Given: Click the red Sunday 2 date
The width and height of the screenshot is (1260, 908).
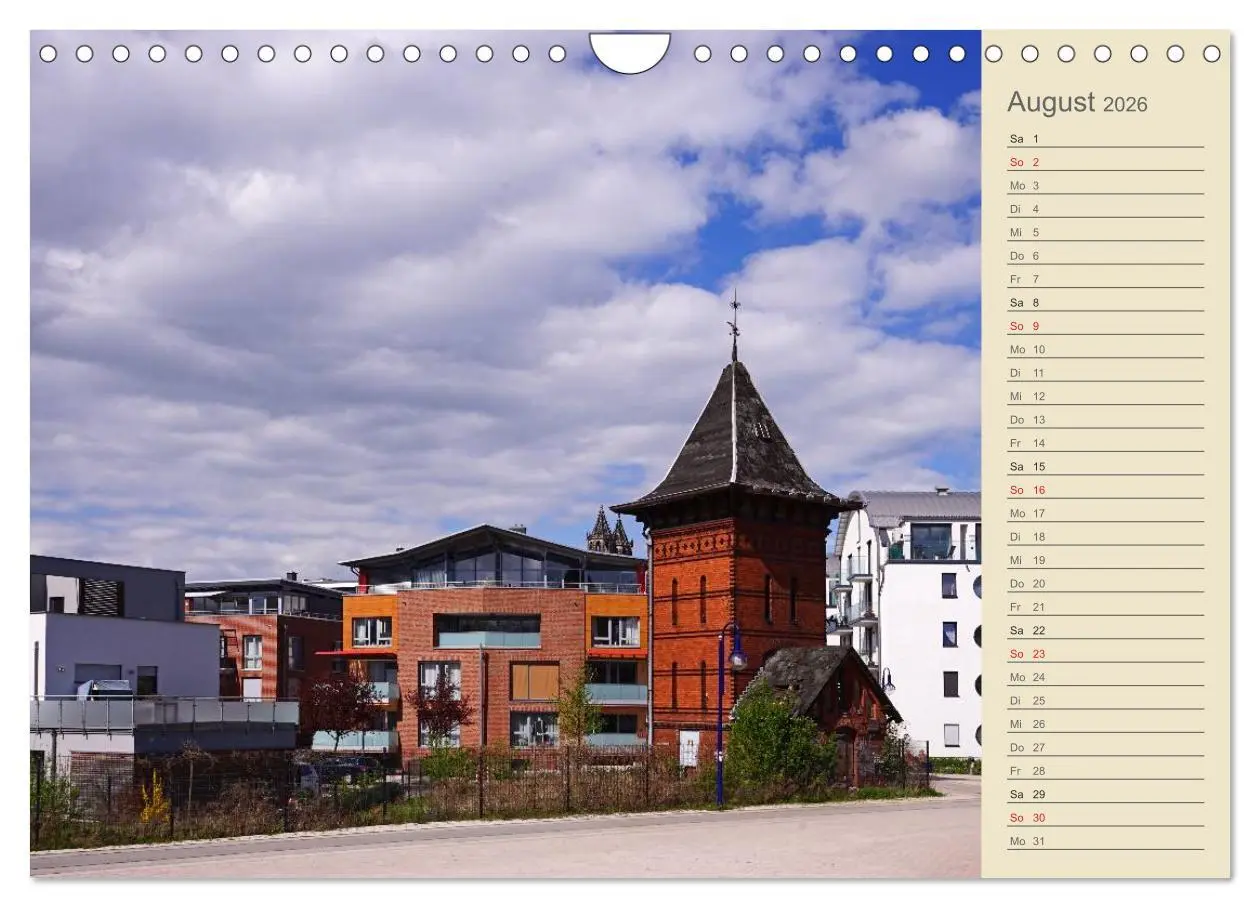Looking at the screenshot, I should point(1028,160).
